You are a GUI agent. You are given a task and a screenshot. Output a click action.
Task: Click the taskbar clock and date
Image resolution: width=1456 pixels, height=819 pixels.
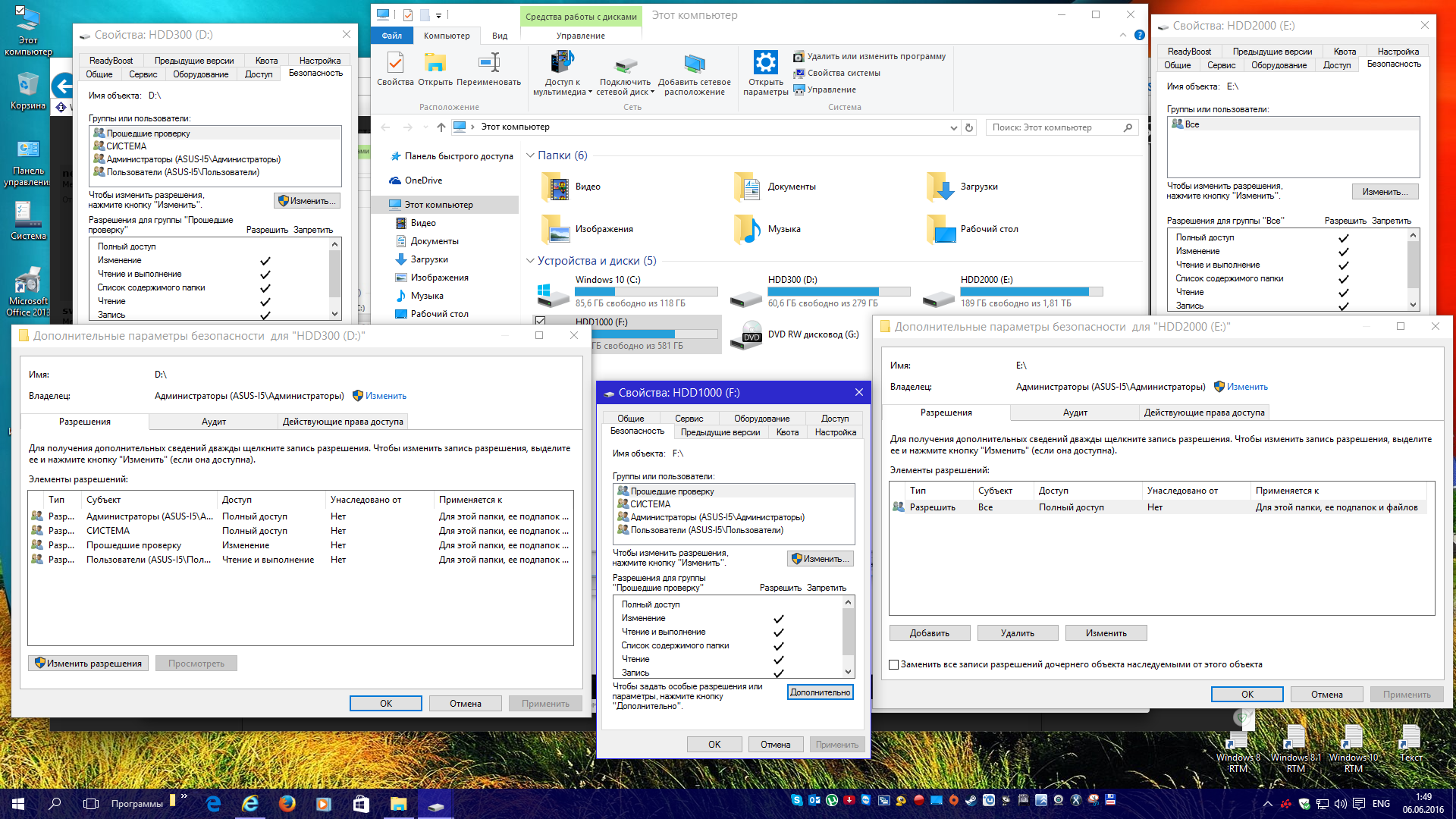pyautogui.click(x=1423, y=803)
